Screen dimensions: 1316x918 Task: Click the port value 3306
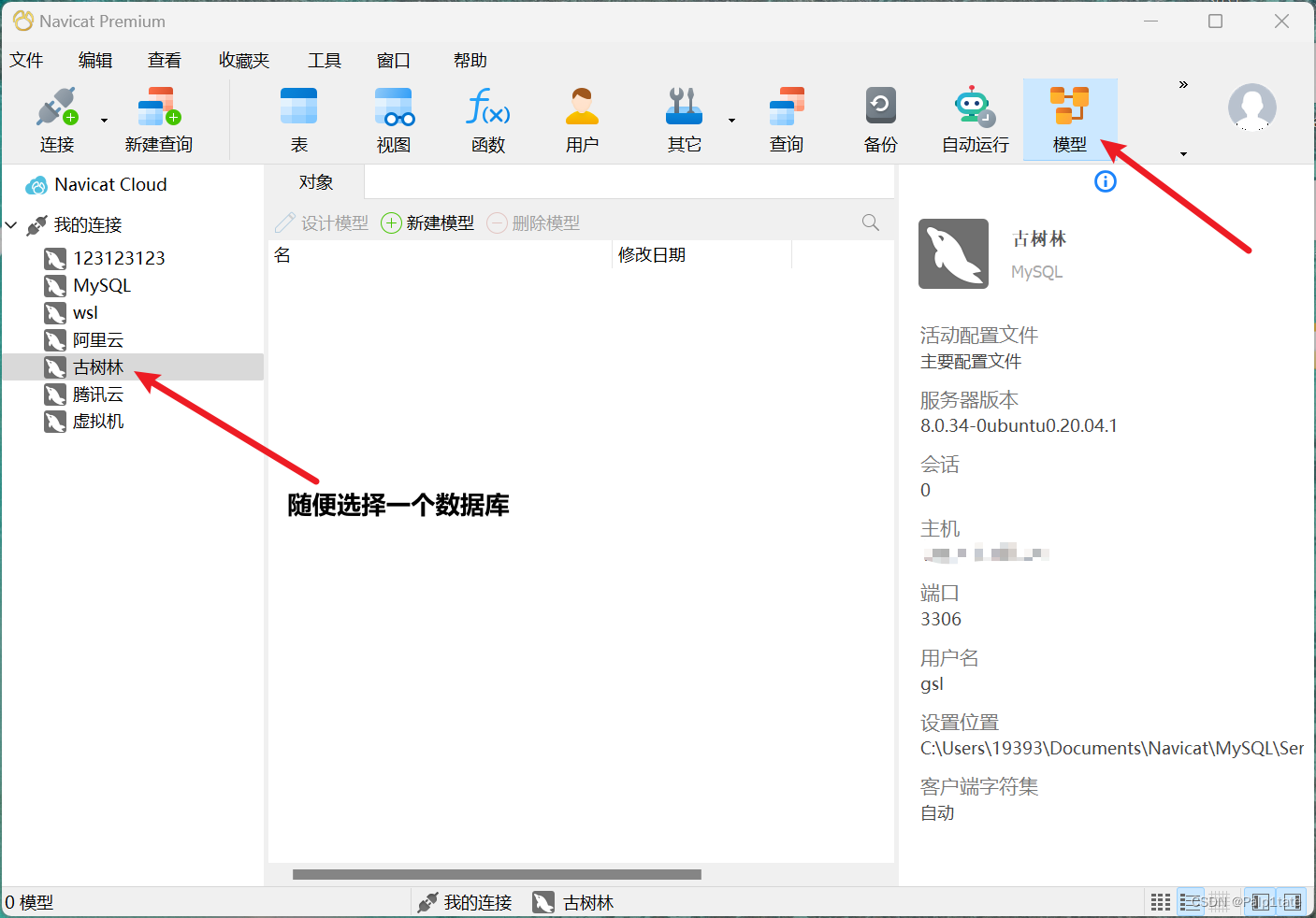[941, 620]
